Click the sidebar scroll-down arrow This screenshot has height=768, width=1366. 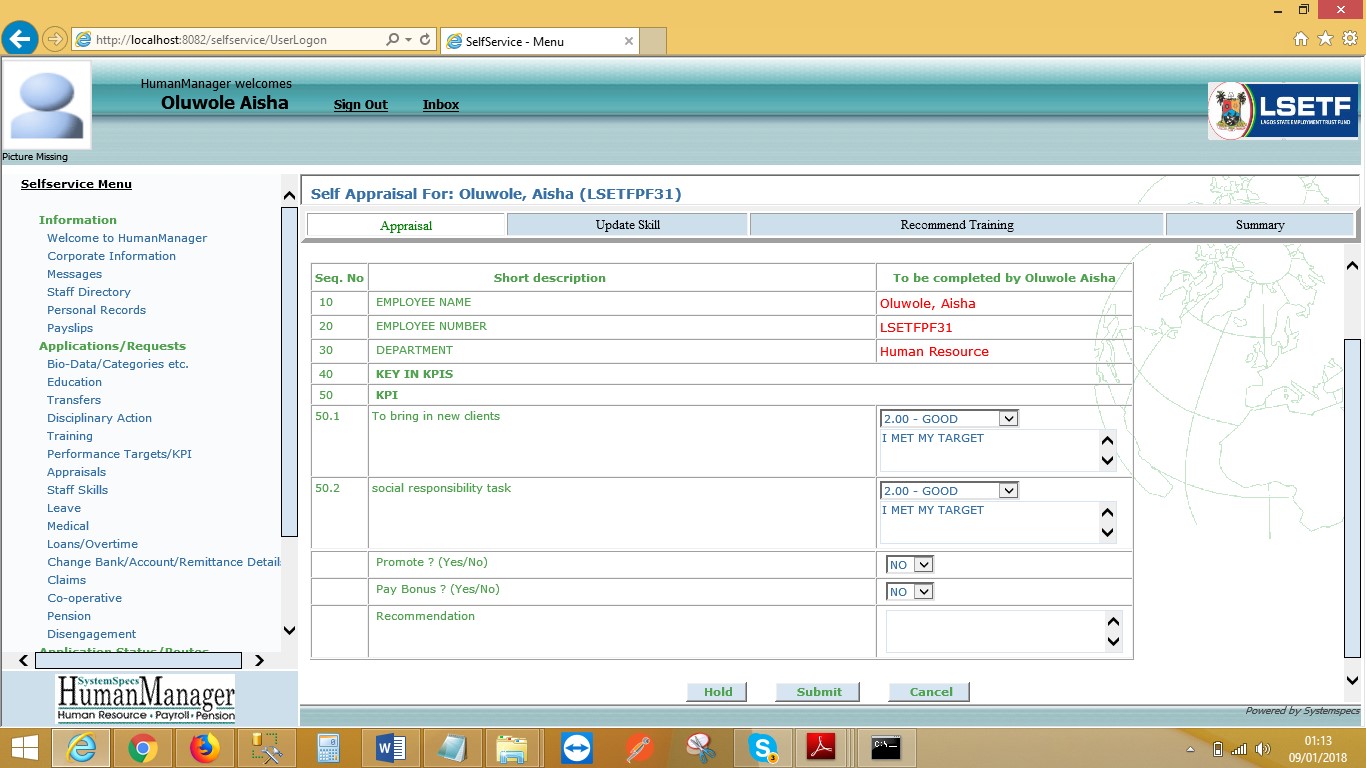pos(290,630)
